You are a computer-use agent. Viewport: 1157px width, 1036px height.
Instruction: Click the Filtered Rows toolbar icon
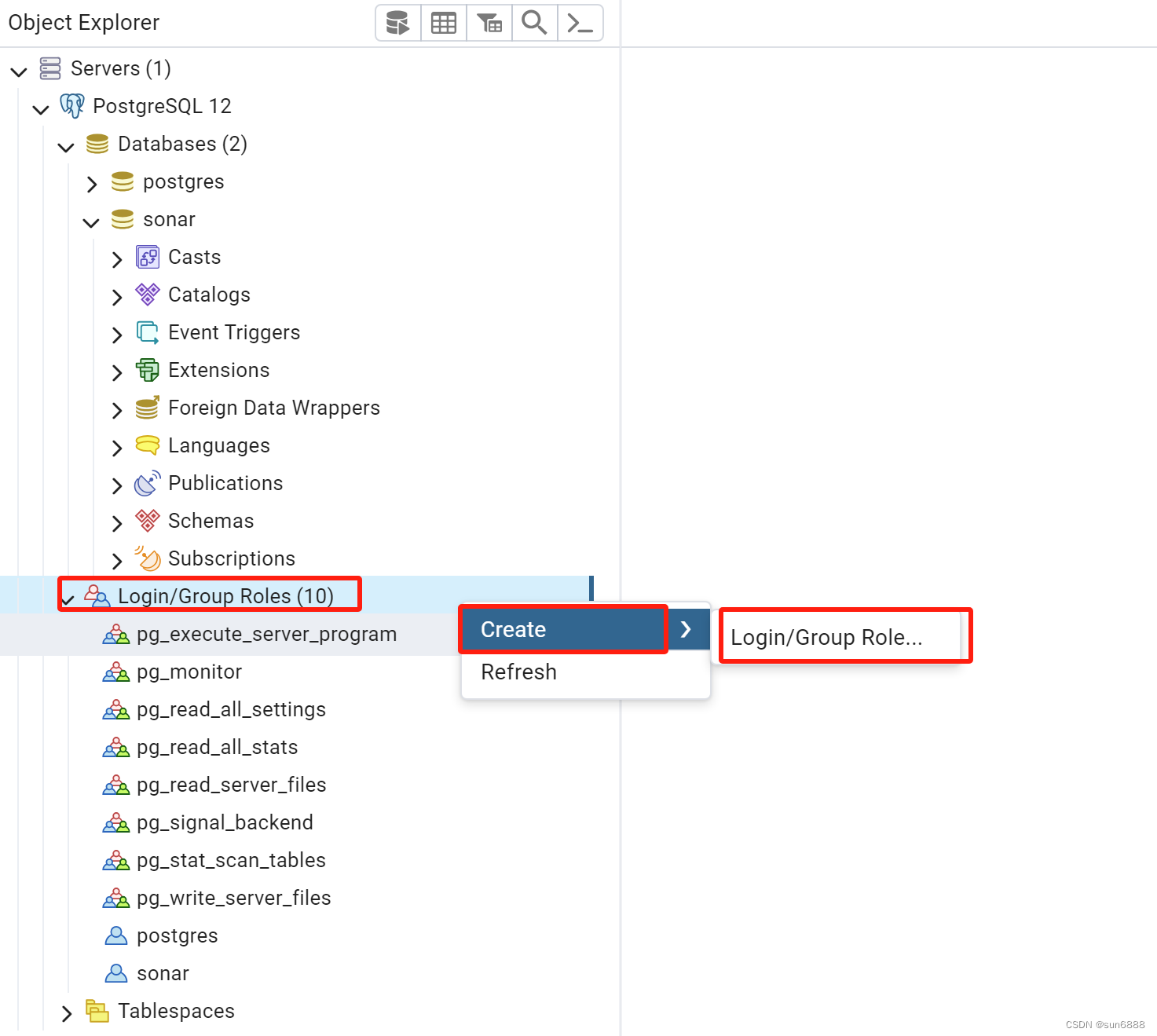(x=489, y=23)
